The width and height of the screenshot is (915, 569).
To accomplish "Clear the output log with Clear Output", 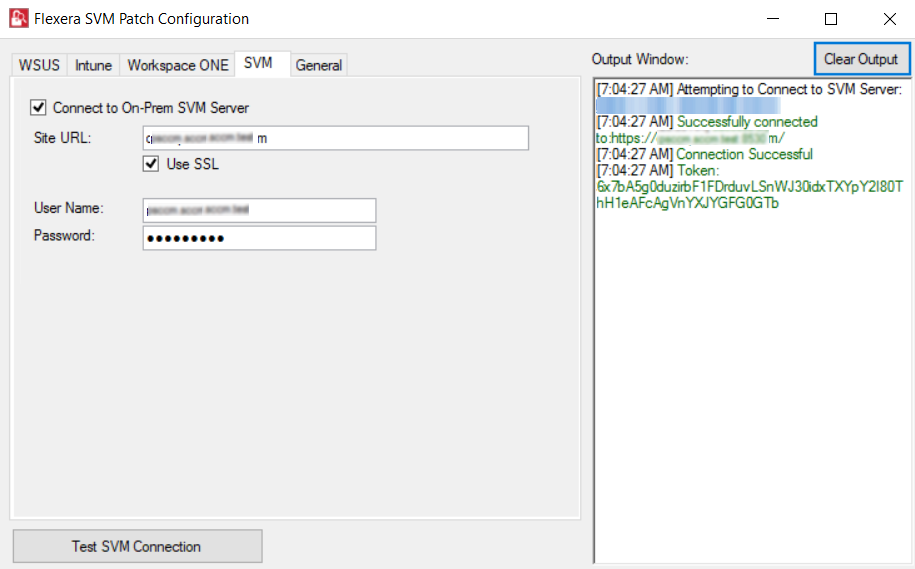I will tap(861, 59).
